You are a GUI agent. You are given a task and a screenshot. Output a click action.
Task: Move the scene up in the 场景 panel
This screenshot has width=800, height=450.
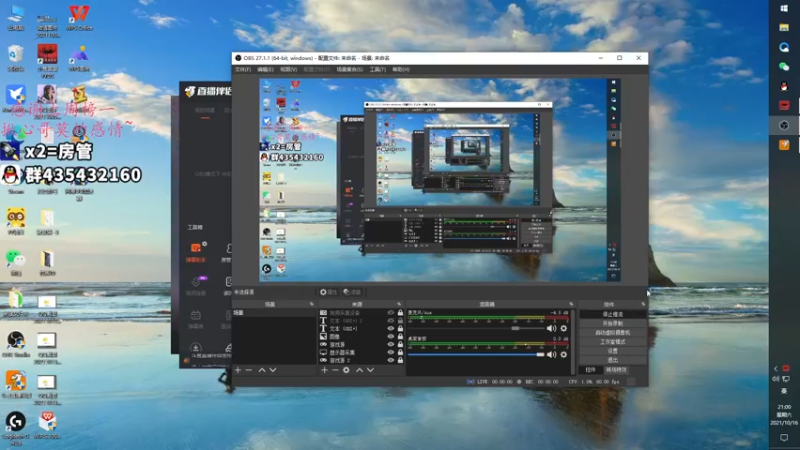(x=262, y=370)
